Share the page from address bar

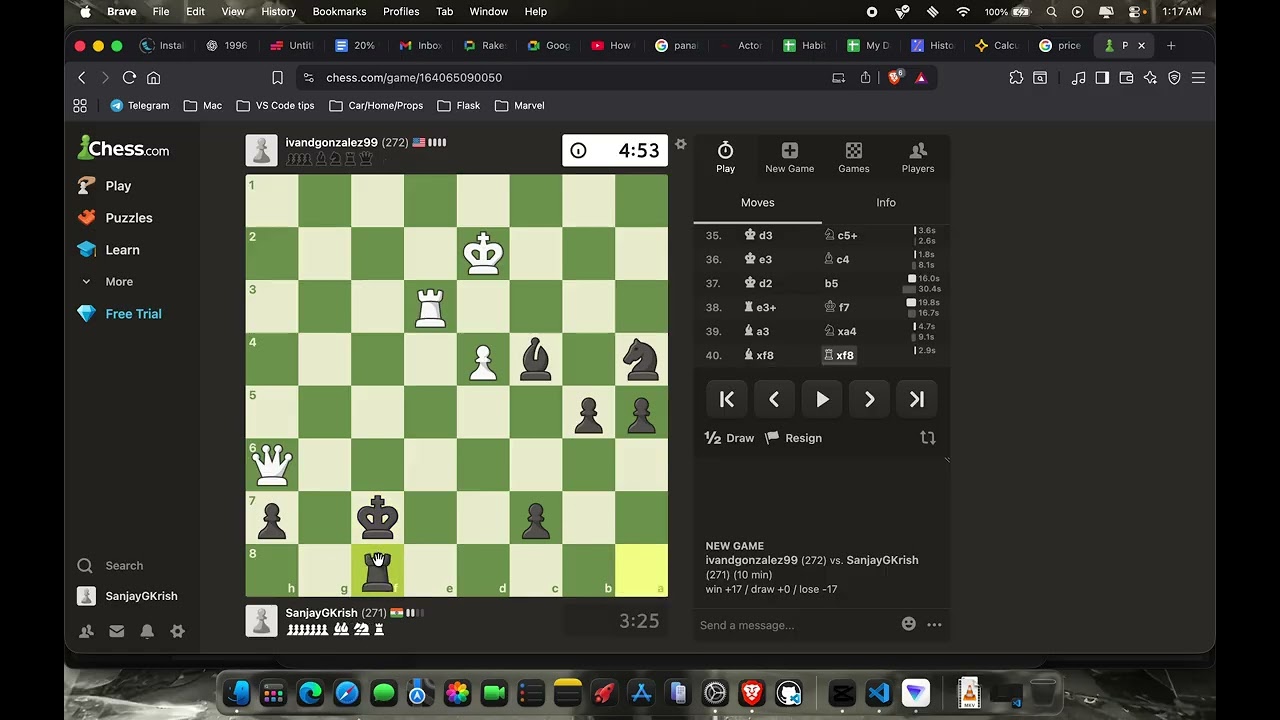(865, 78)
